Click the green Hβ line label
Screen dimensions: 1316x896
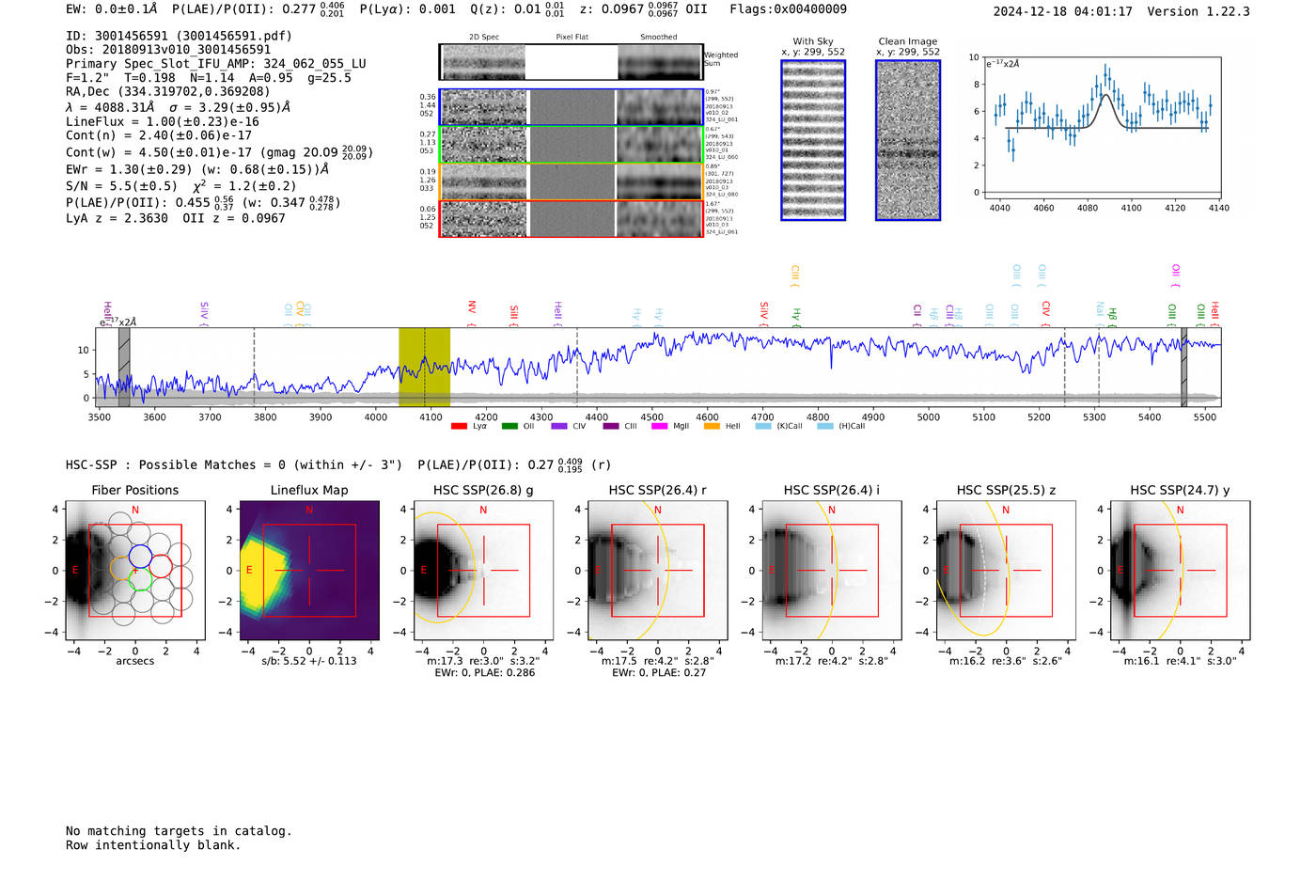pos(1112,316)
